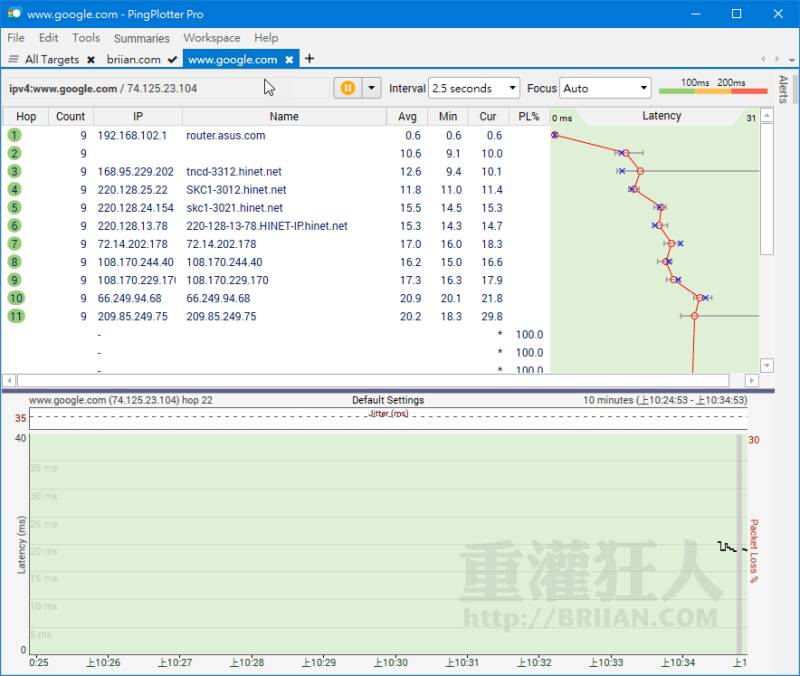This screenshot has width=800, height=676.
Task: Click the timeline graph title hop 22
Action: [x=120, y=400]
